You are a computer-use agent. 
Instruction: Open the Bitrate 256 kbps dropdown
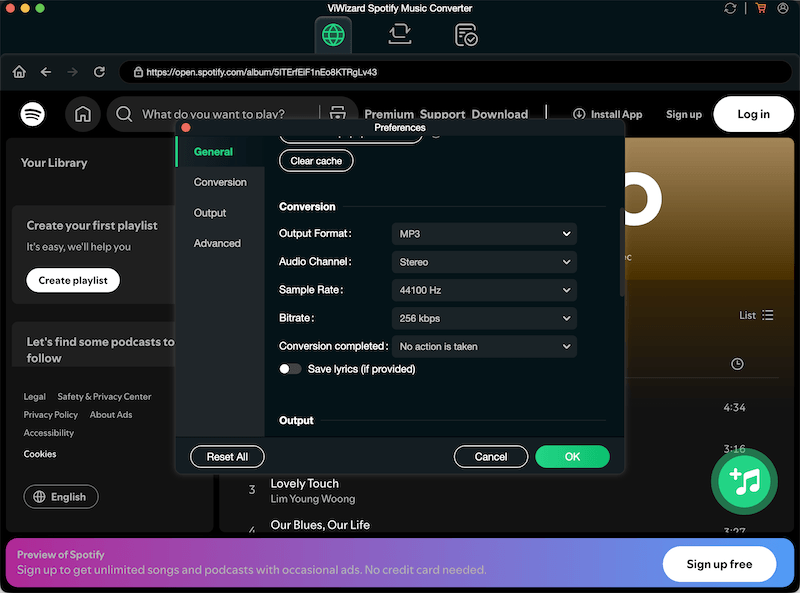click(x=484, y=318)
